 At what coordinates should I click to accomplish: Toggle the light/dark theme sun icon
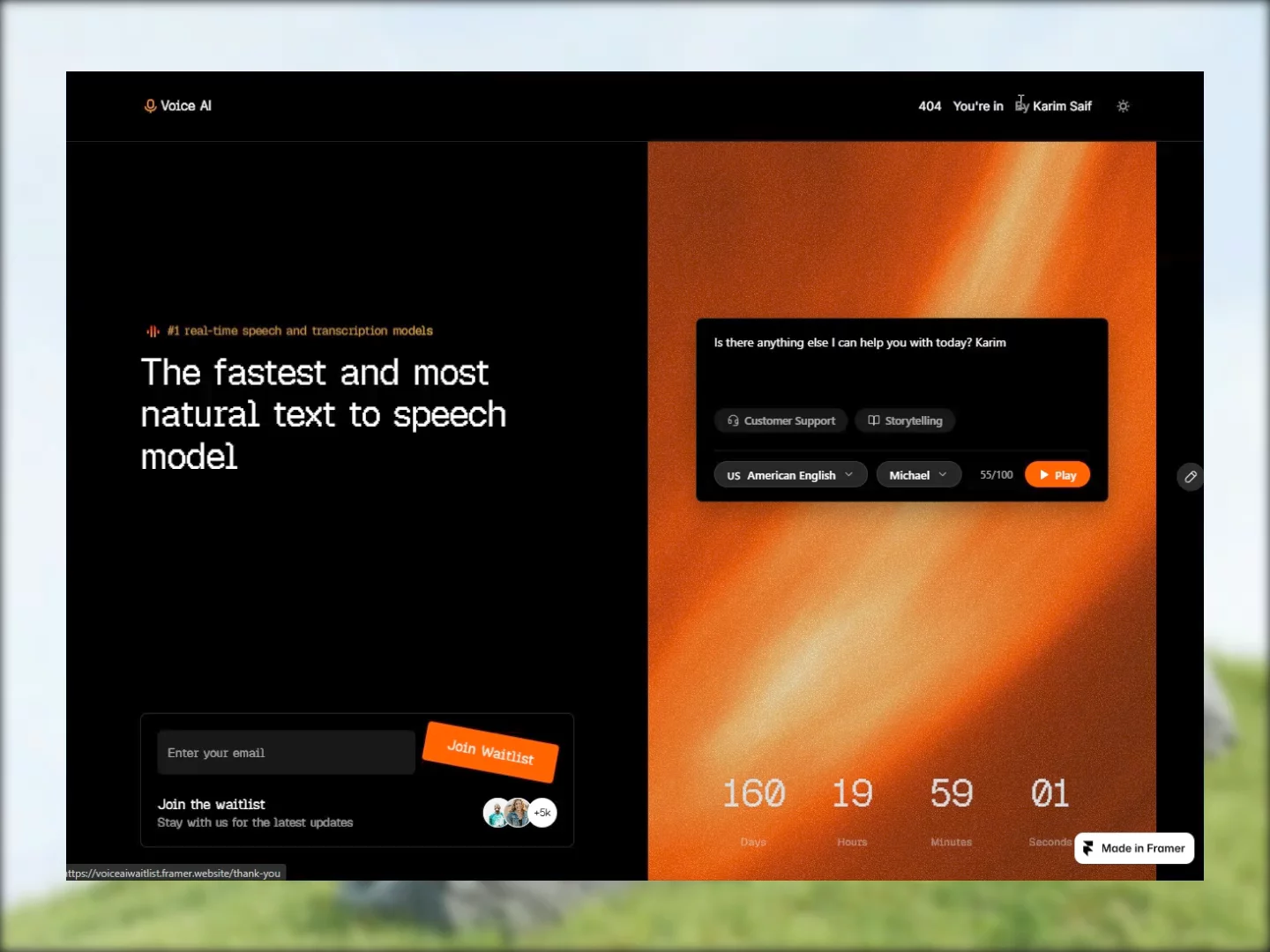(x=1123, y=106)
